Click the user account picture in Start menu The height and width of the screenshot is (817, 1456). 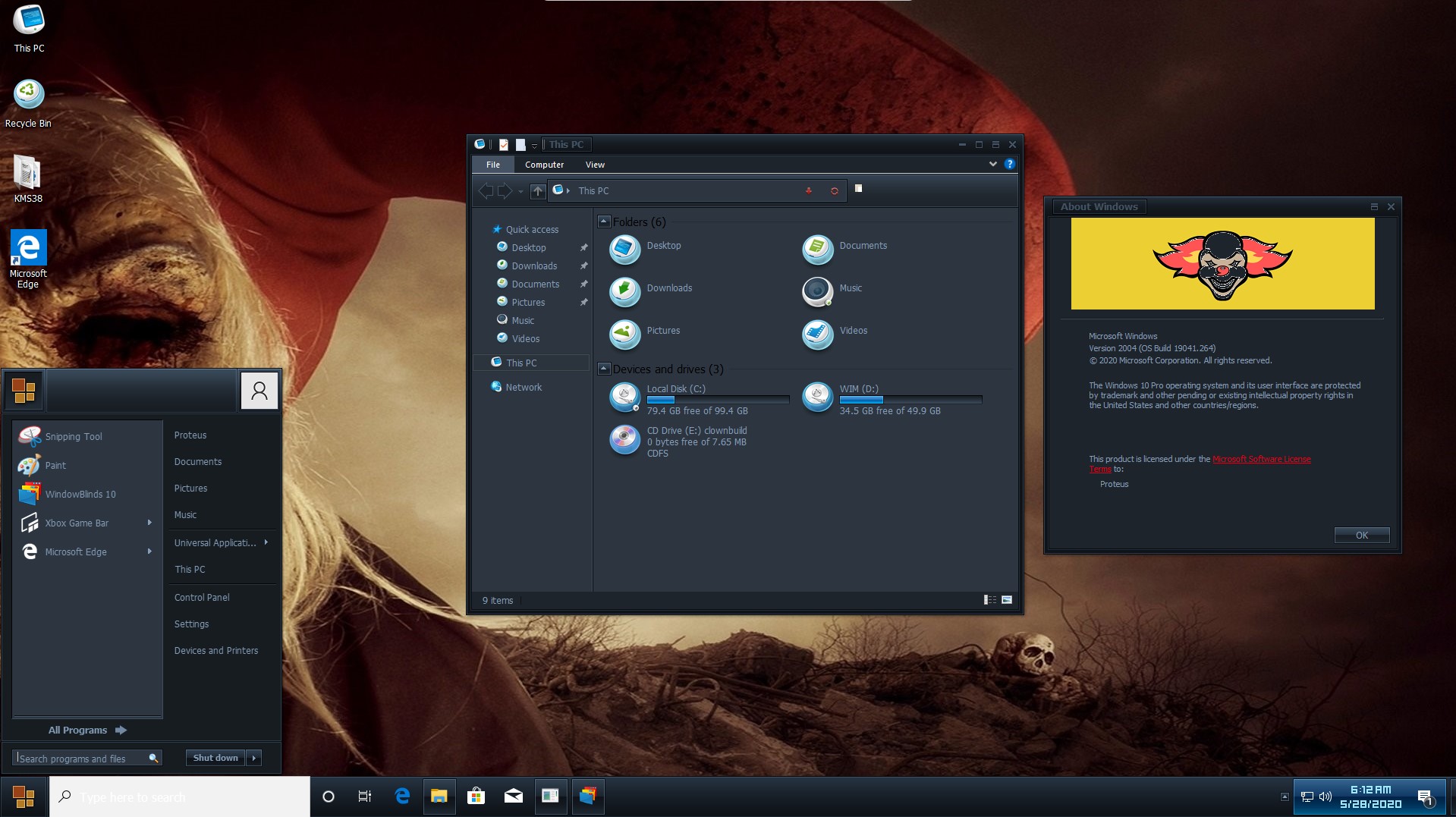point(259,390)
